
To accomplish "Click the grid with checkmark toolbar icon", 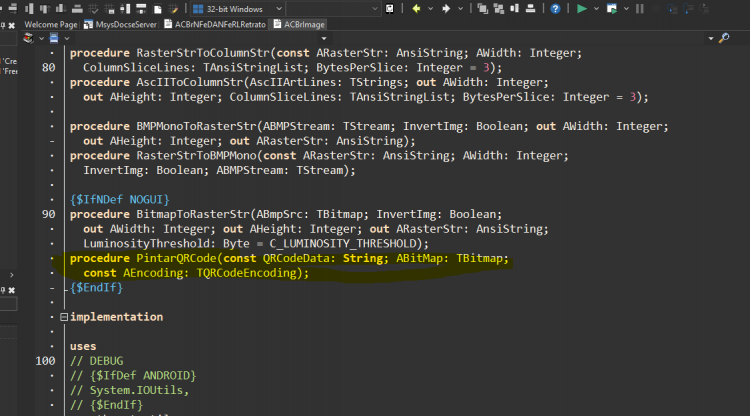I will [93, 9].
